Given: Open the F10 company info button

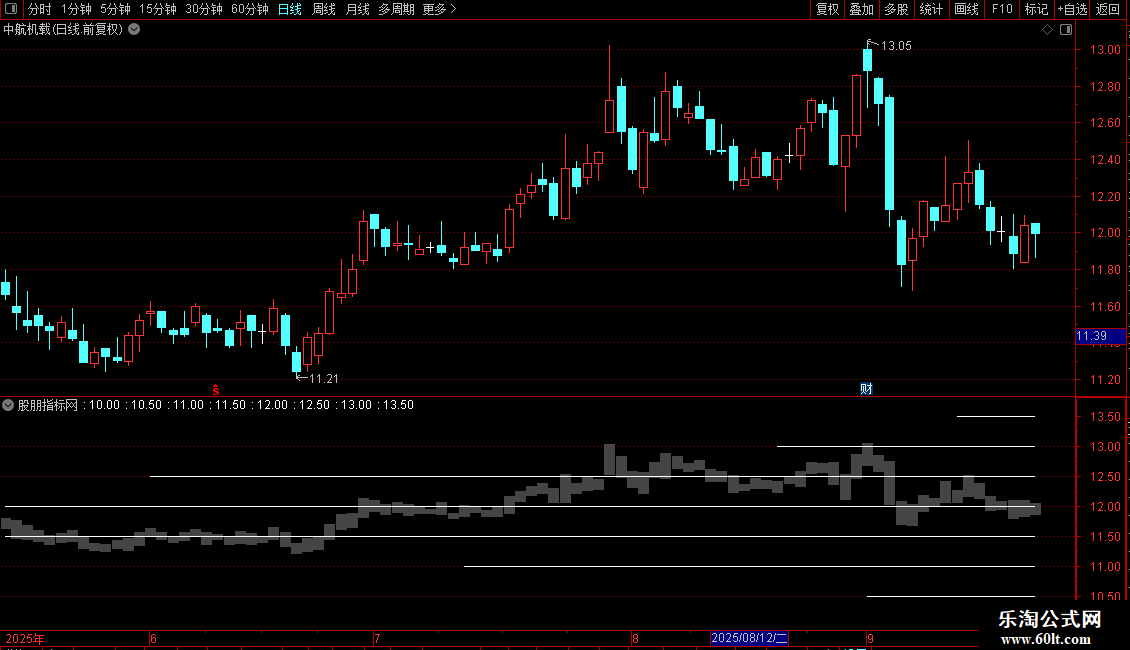Looking at the screenshot, I should [1002, 9].
